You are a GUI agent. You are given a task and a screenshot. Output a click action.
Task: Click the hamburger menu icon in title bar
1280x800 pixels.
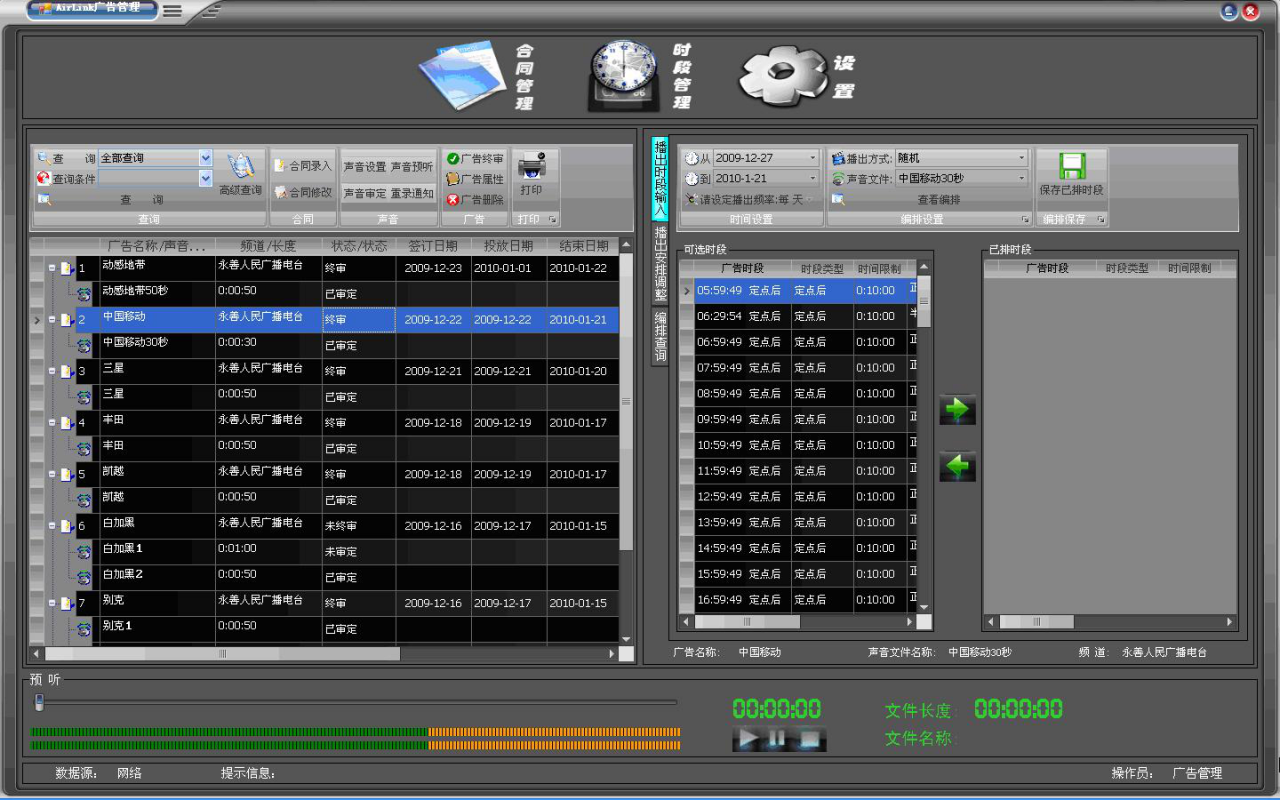(x=172, y=11)
